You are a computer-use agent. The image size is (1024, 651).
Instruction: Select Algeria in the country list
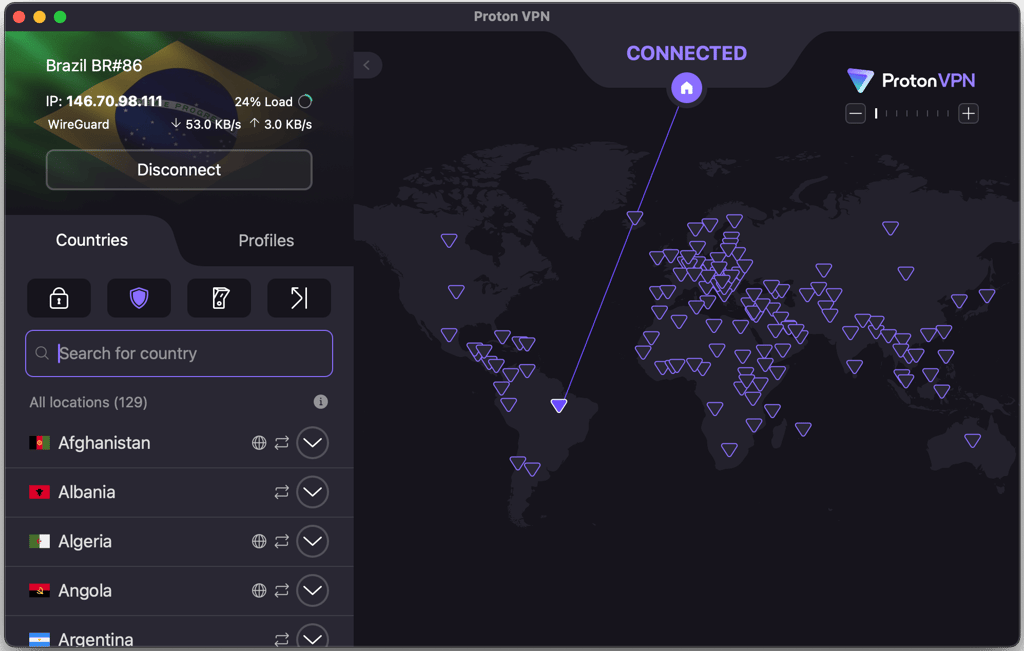[x=85, y=541]
